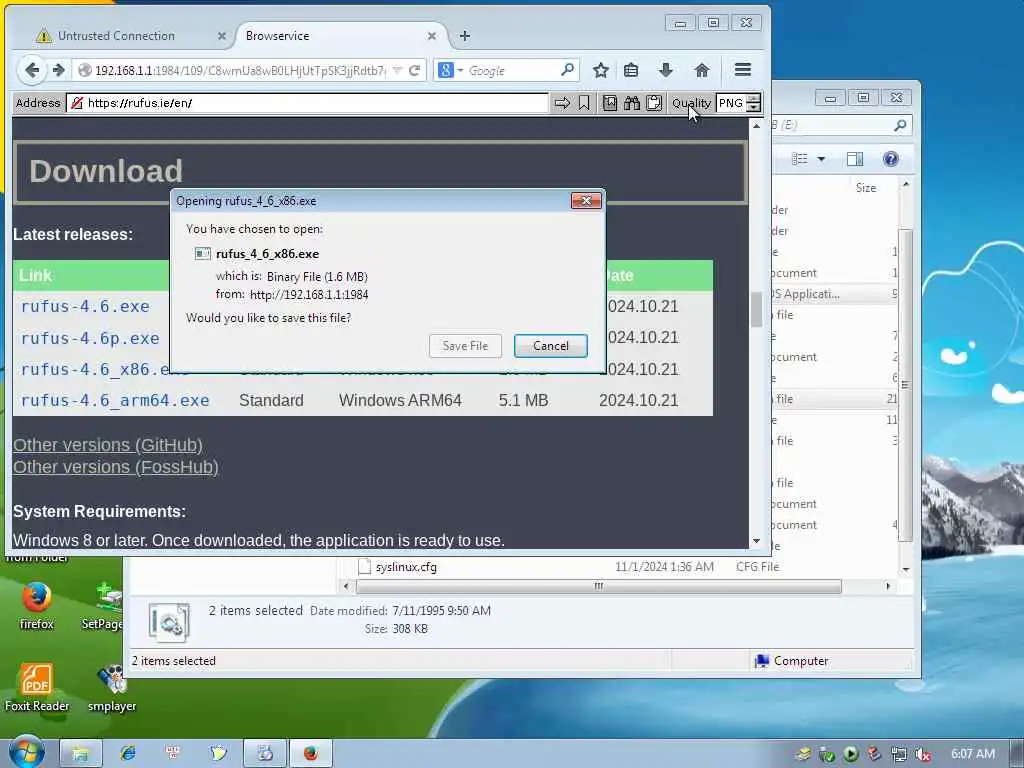Show bookmarks list icon in Firefox toolbar
The height and width of the screenshot is (768, 1024).
point(631,70)
